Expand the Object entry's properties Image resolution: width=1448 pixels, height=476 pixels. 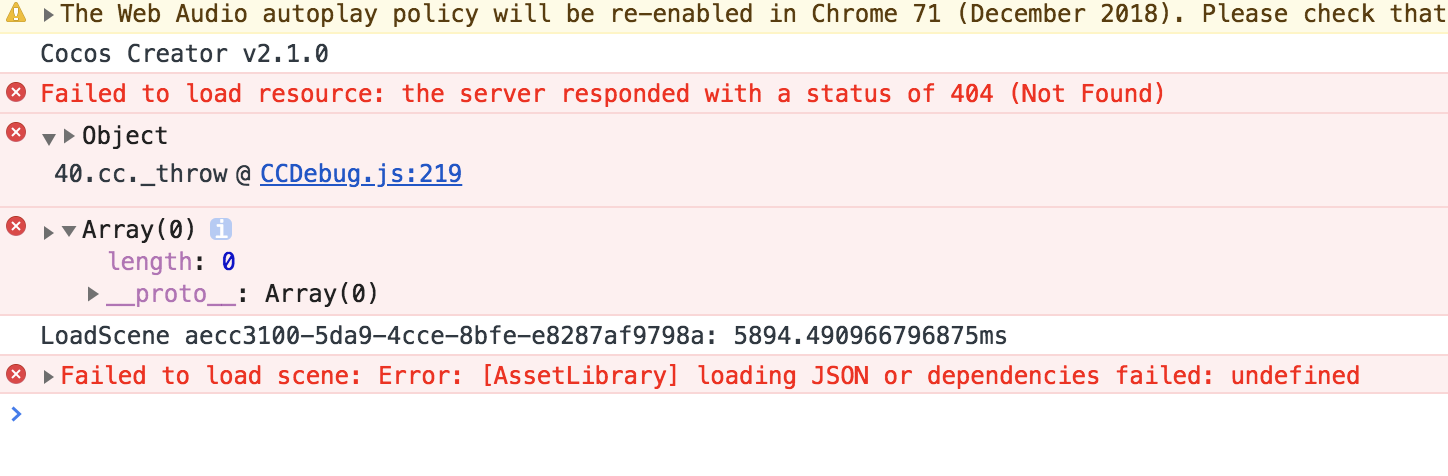point(69,135)
